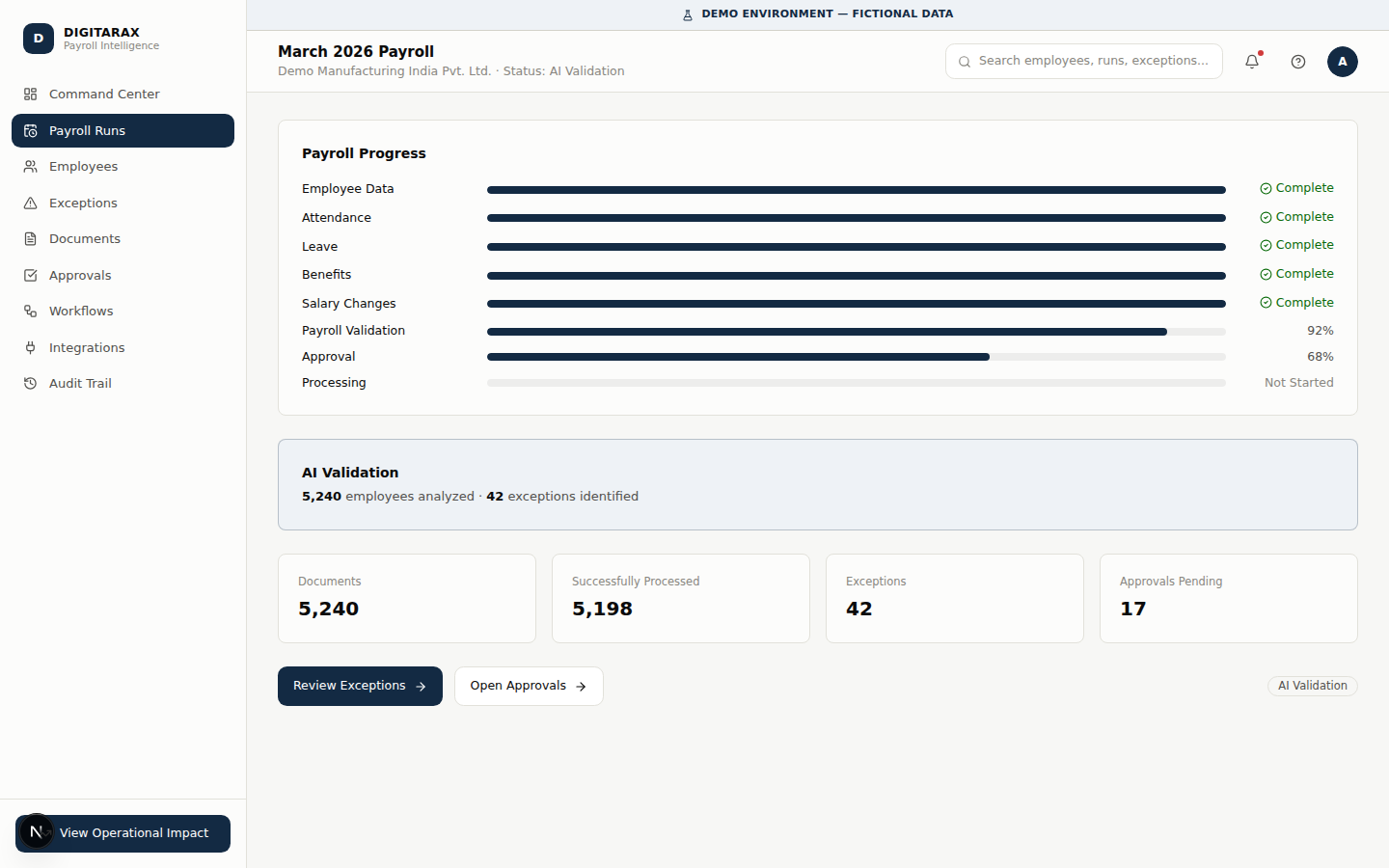Screen dimensions: 1389x868
Task: Click the Workflows nodes icon
Action: click(31, 312)
